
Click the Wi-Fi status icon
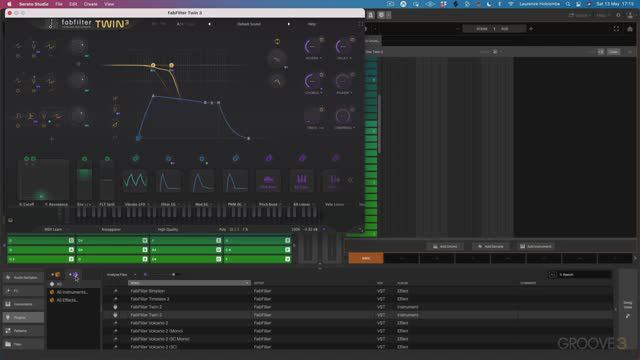(511, 4)
